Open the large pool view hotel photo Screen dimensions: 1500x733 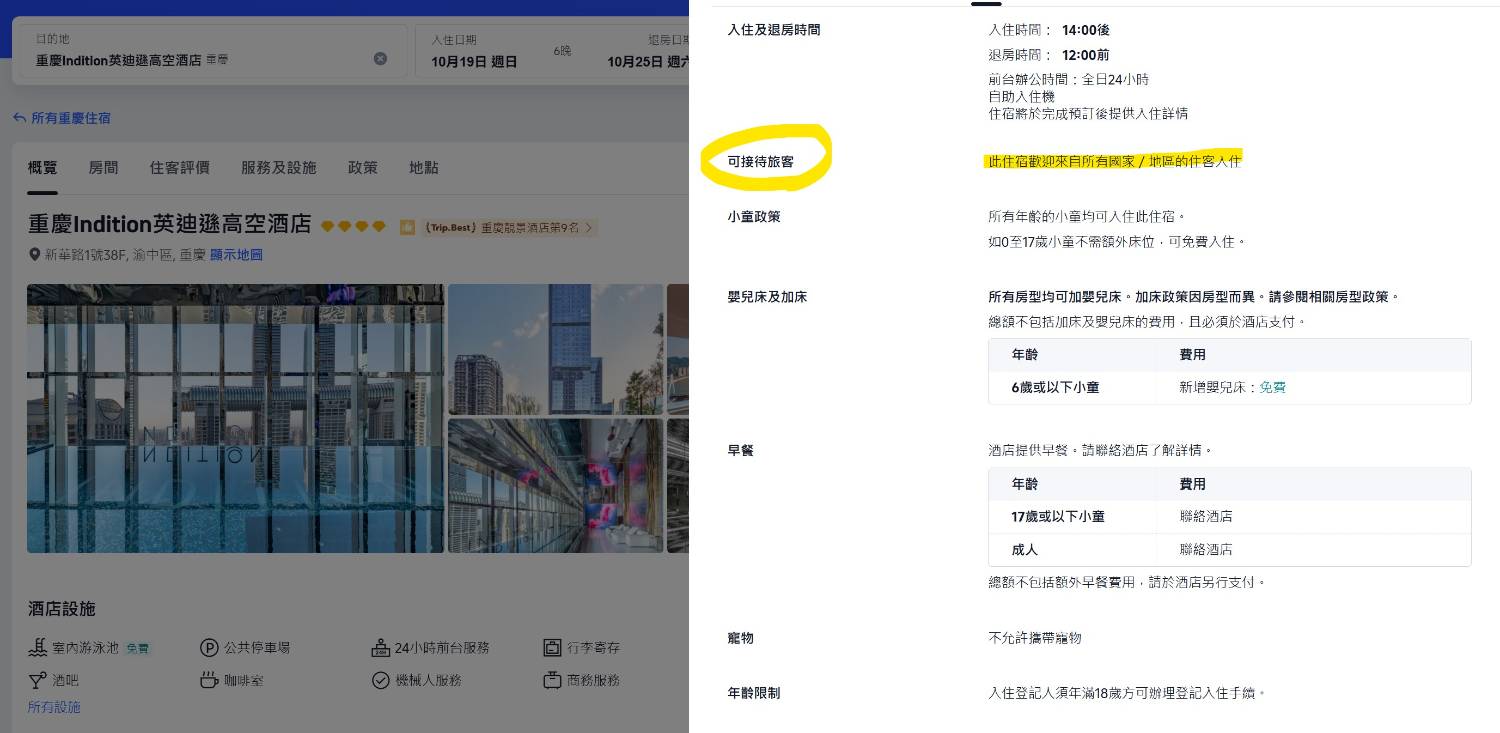[x=235, y=419]
